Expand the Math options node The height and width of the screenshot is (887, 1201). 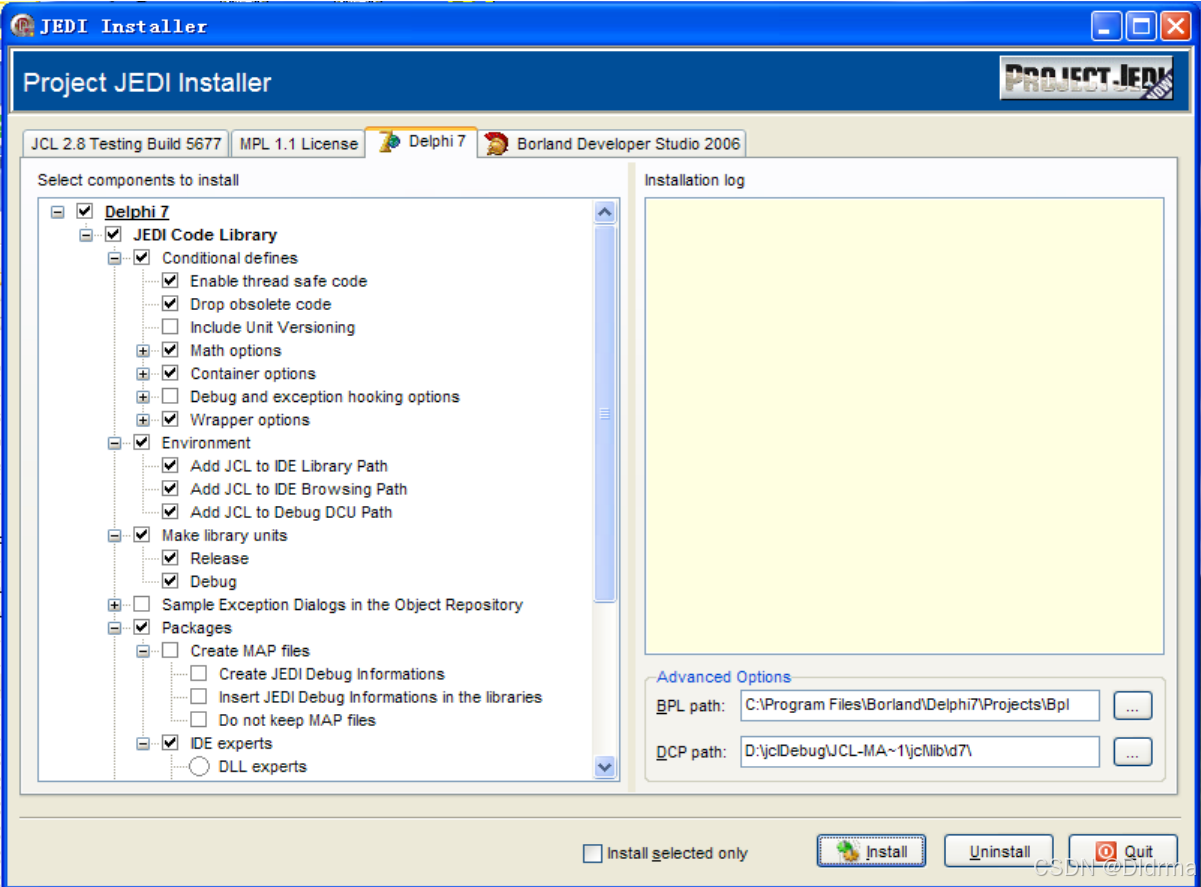pos(143,351)
